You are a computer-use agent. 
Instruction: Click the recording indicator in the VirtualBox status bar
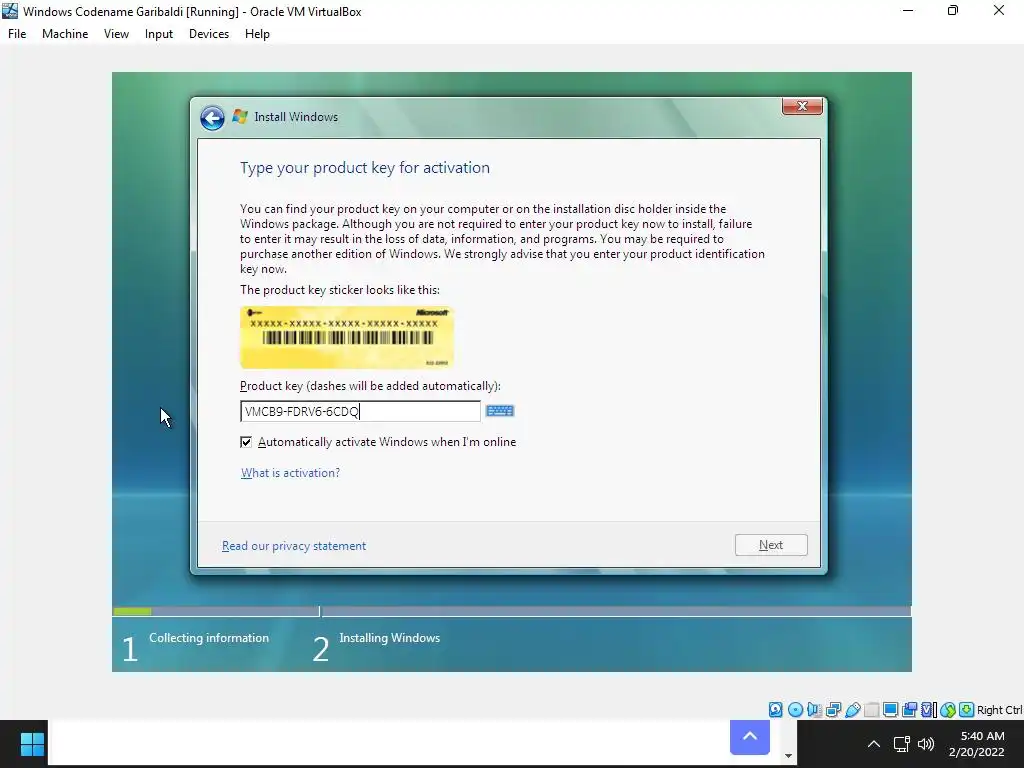point(909,709)
